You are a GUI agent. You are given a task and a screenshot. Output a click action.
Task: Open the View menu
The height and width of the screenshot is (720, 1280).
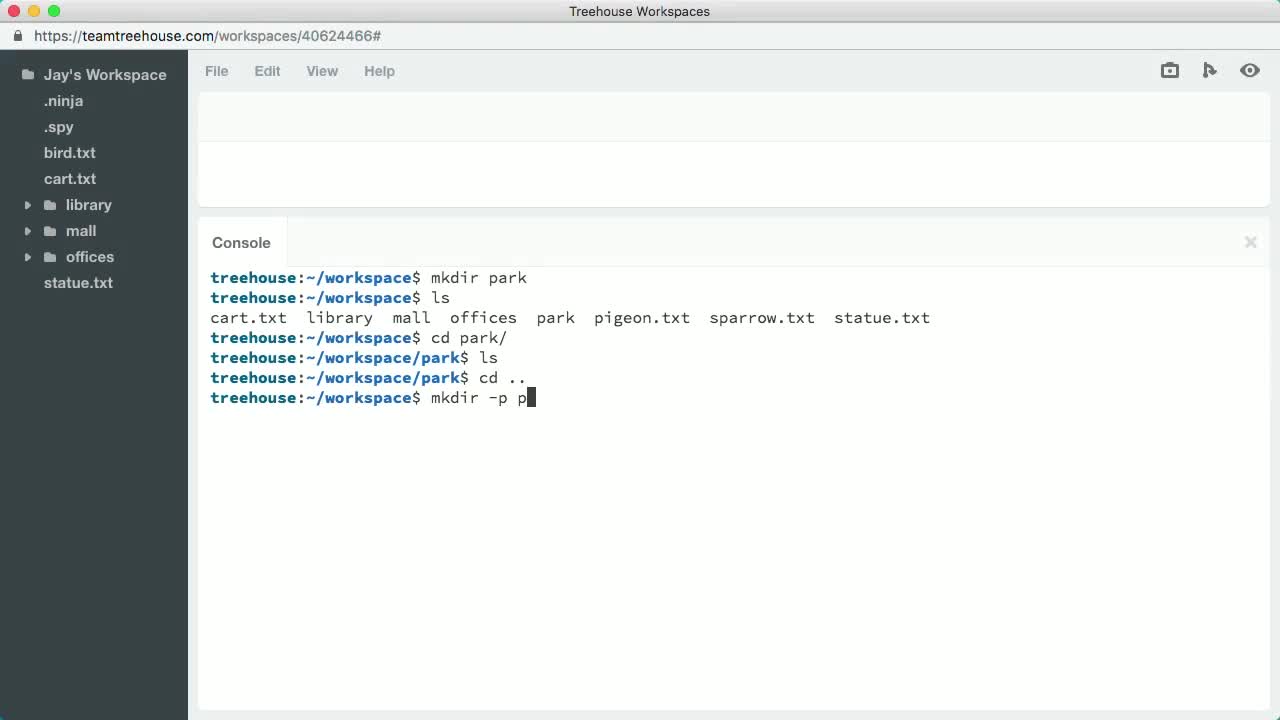(322, 71)
